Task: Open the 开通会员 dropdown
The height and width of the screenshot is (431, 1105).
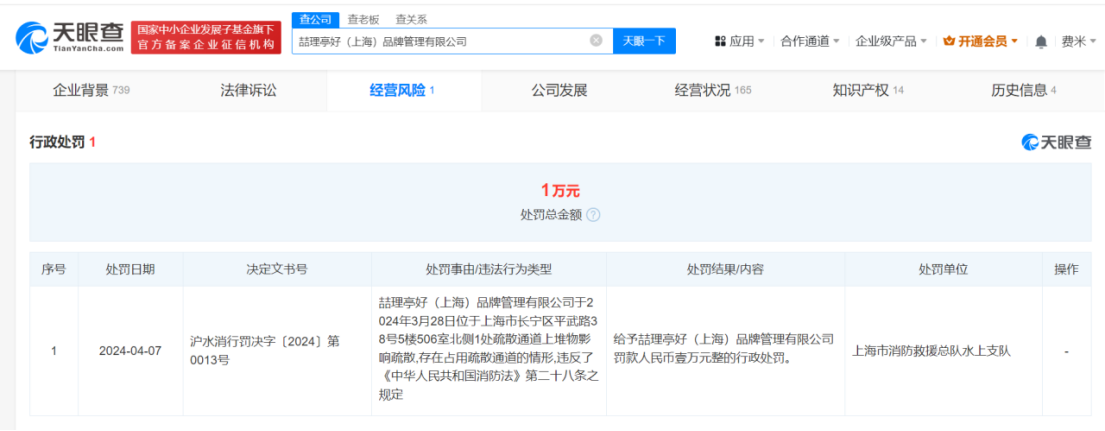Action: pyautogui.click(x=980, y=42)
